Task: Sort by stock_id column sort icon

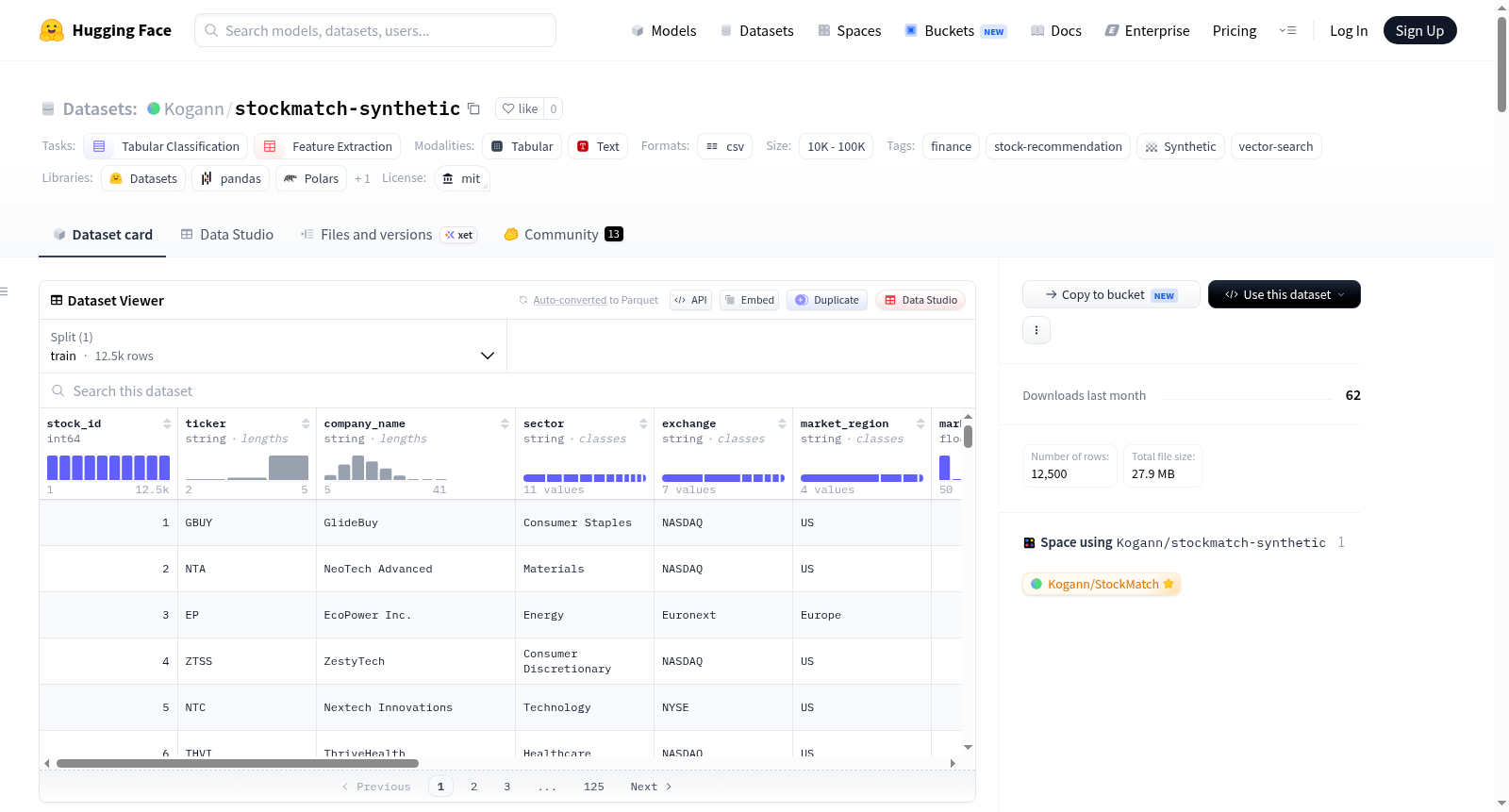Action: tap(167, 423)
